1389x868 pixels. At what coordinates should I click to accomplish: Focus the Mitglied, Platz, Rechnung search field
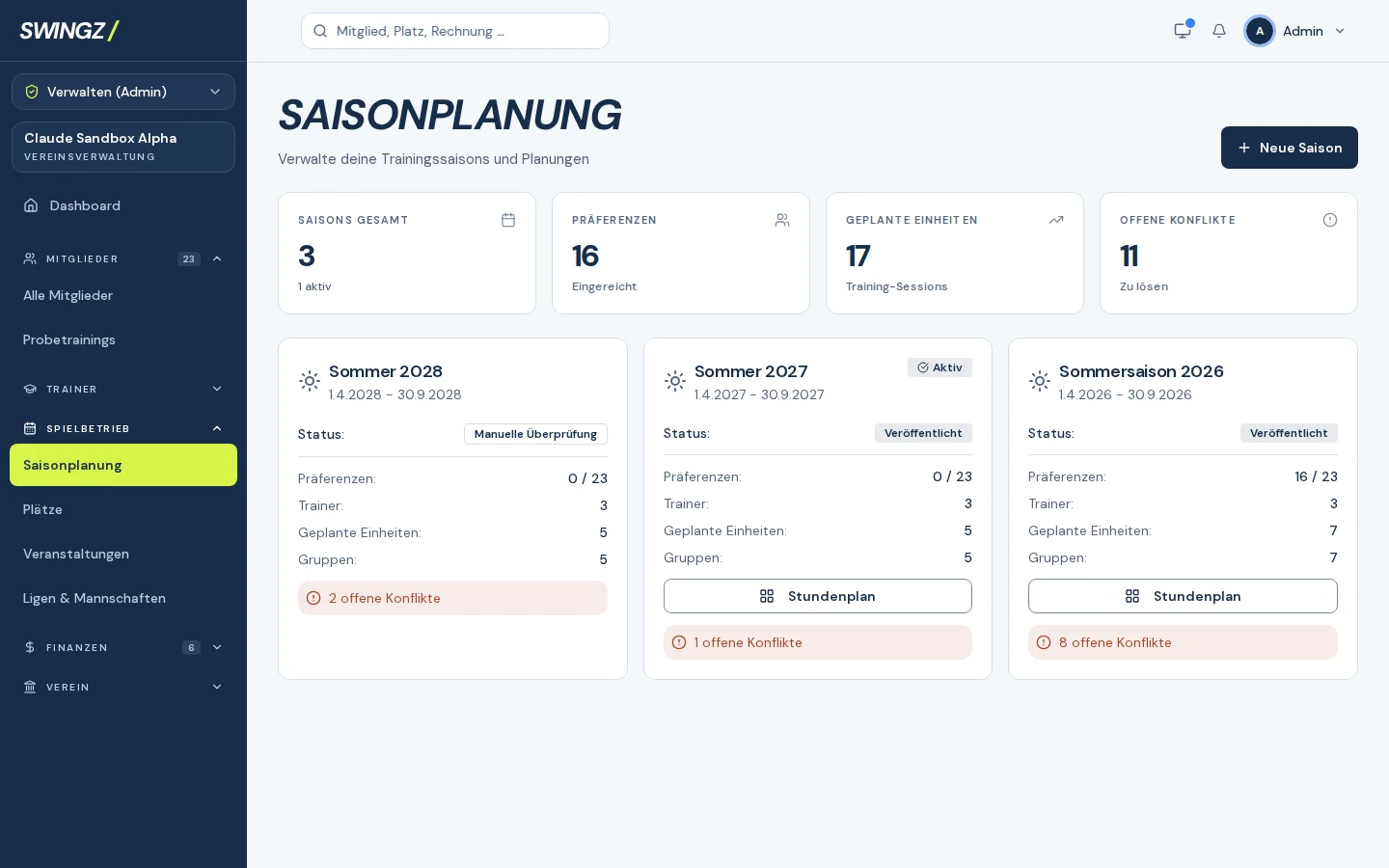(455, 31)
